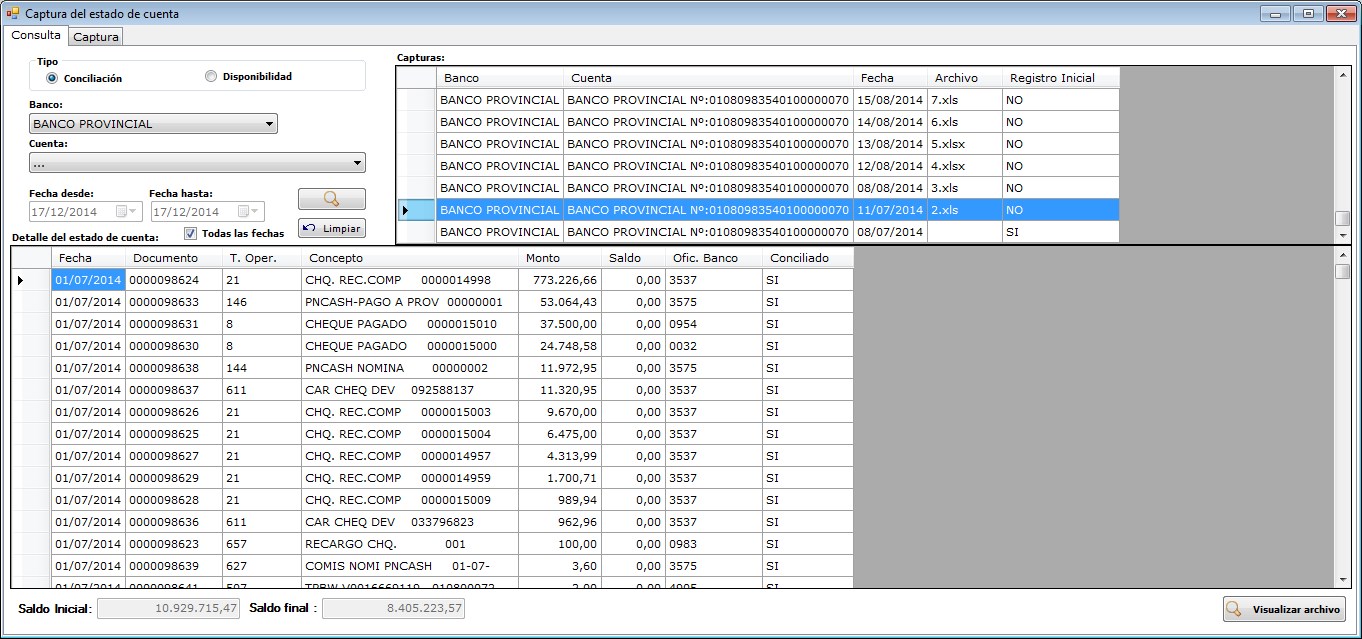Click the PNCASH NOMINA concept cell
1362x639 pixels.
(409, 368)
